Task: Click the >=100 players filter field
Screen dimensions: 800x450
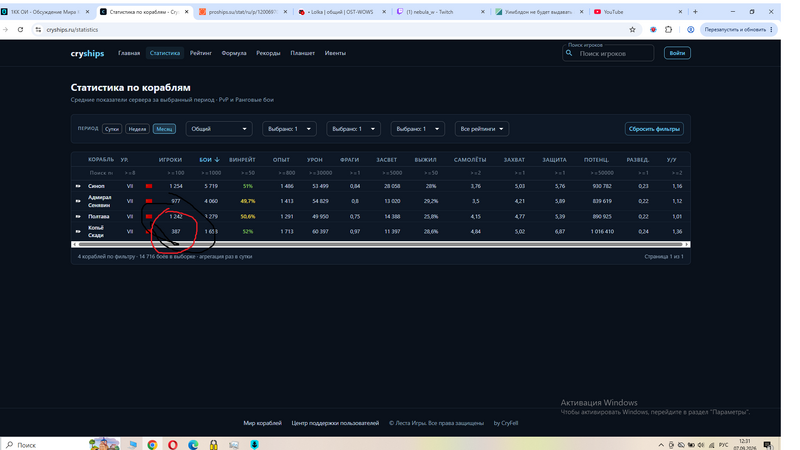Action: point(176,173)
